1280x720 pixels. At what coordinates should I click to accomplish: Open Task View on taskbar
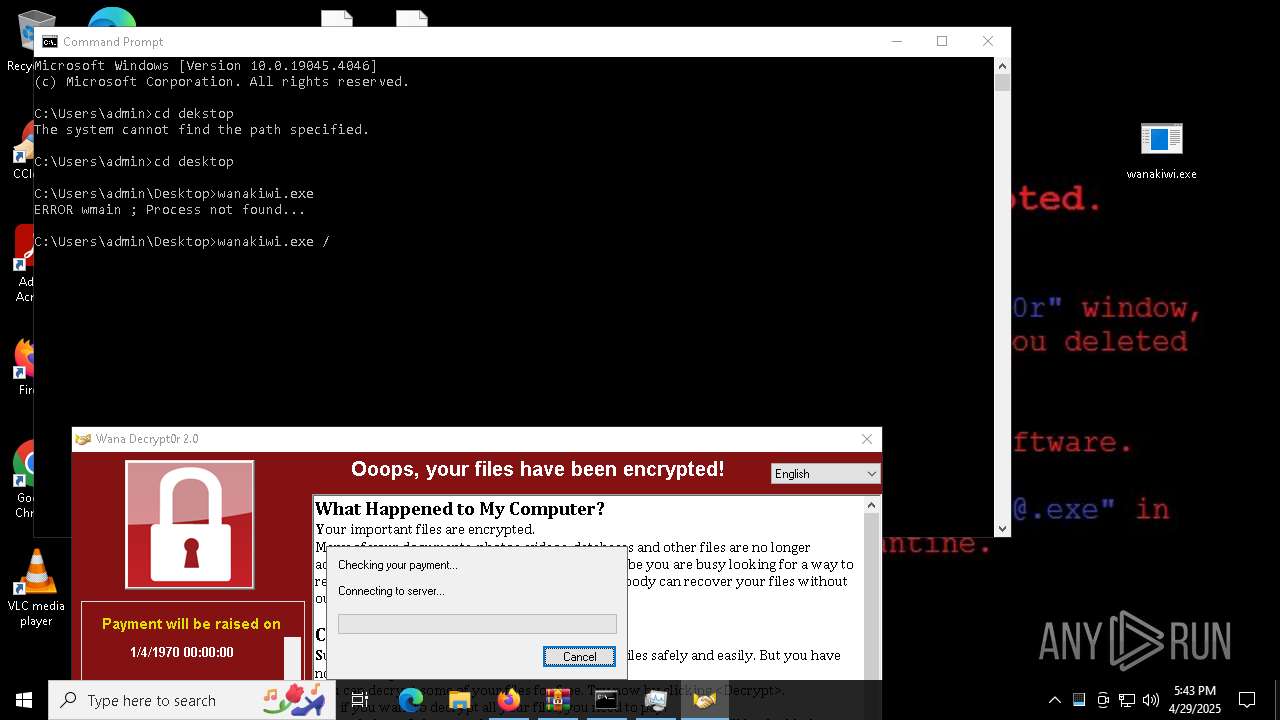click(x=360, y=701)
